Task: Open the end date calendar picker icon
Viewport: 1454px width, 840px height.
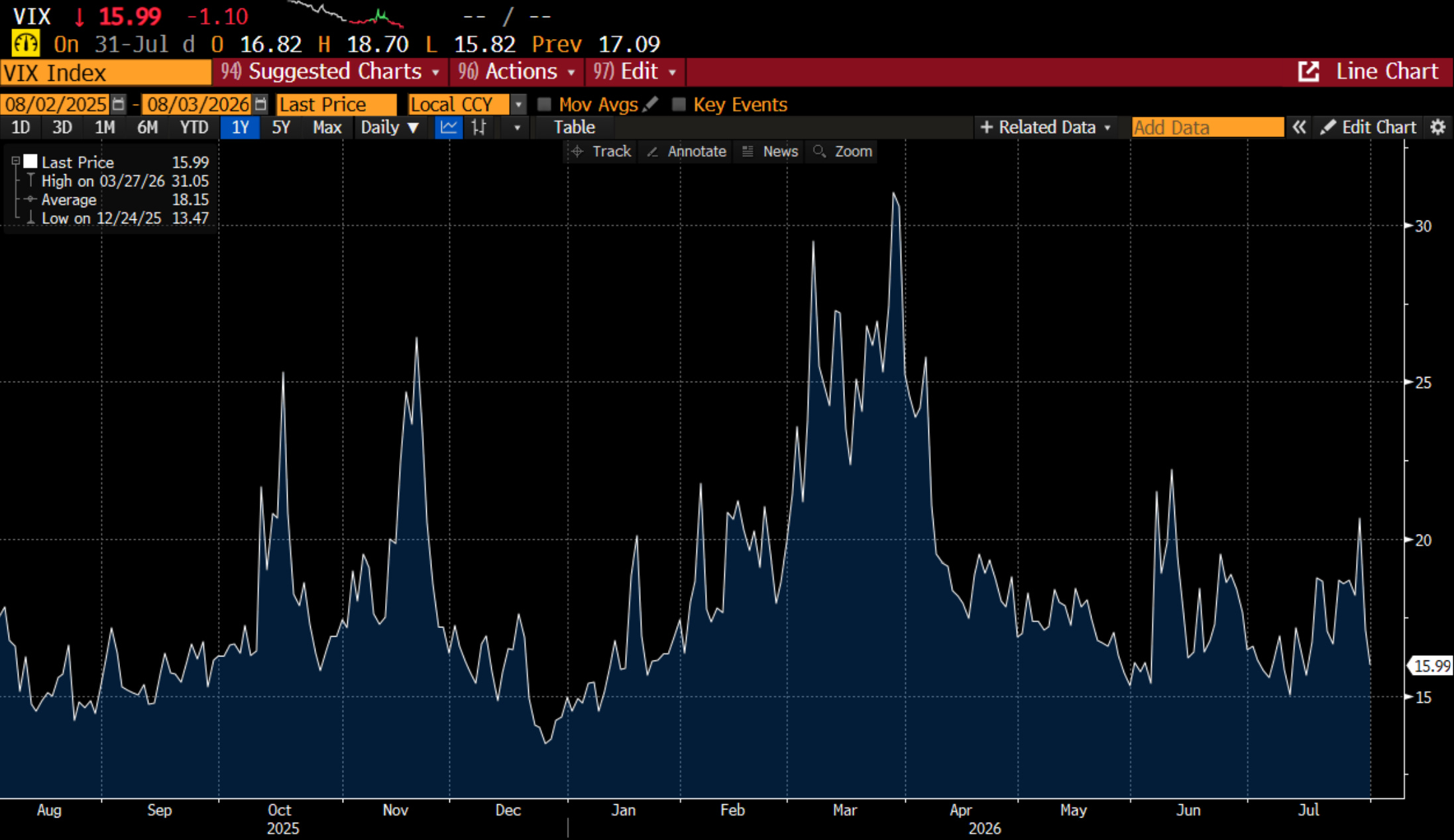Action: pyautogui.click(x=261, y=104)
